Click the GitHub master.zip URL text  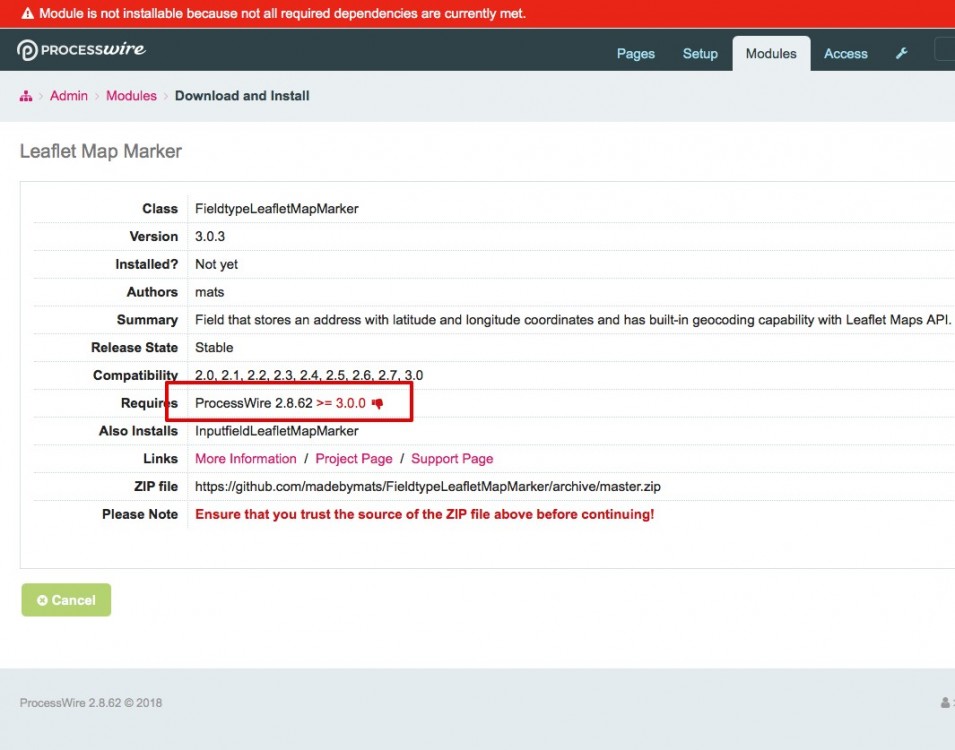(427, 487)
